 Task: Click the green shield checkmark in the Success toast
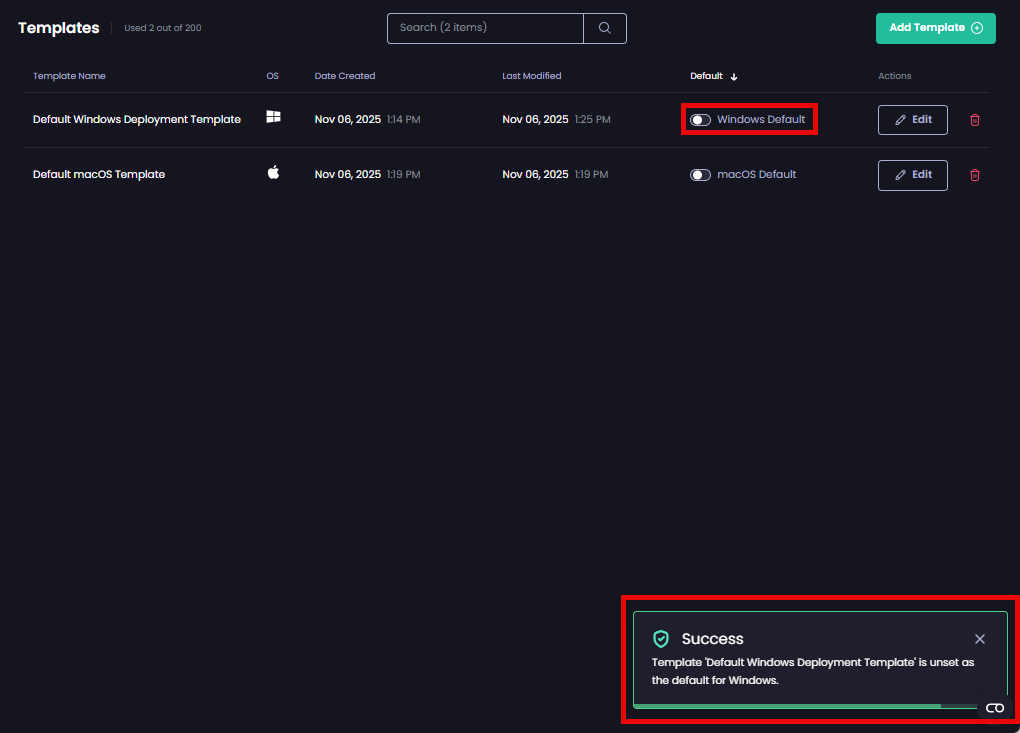661,638
